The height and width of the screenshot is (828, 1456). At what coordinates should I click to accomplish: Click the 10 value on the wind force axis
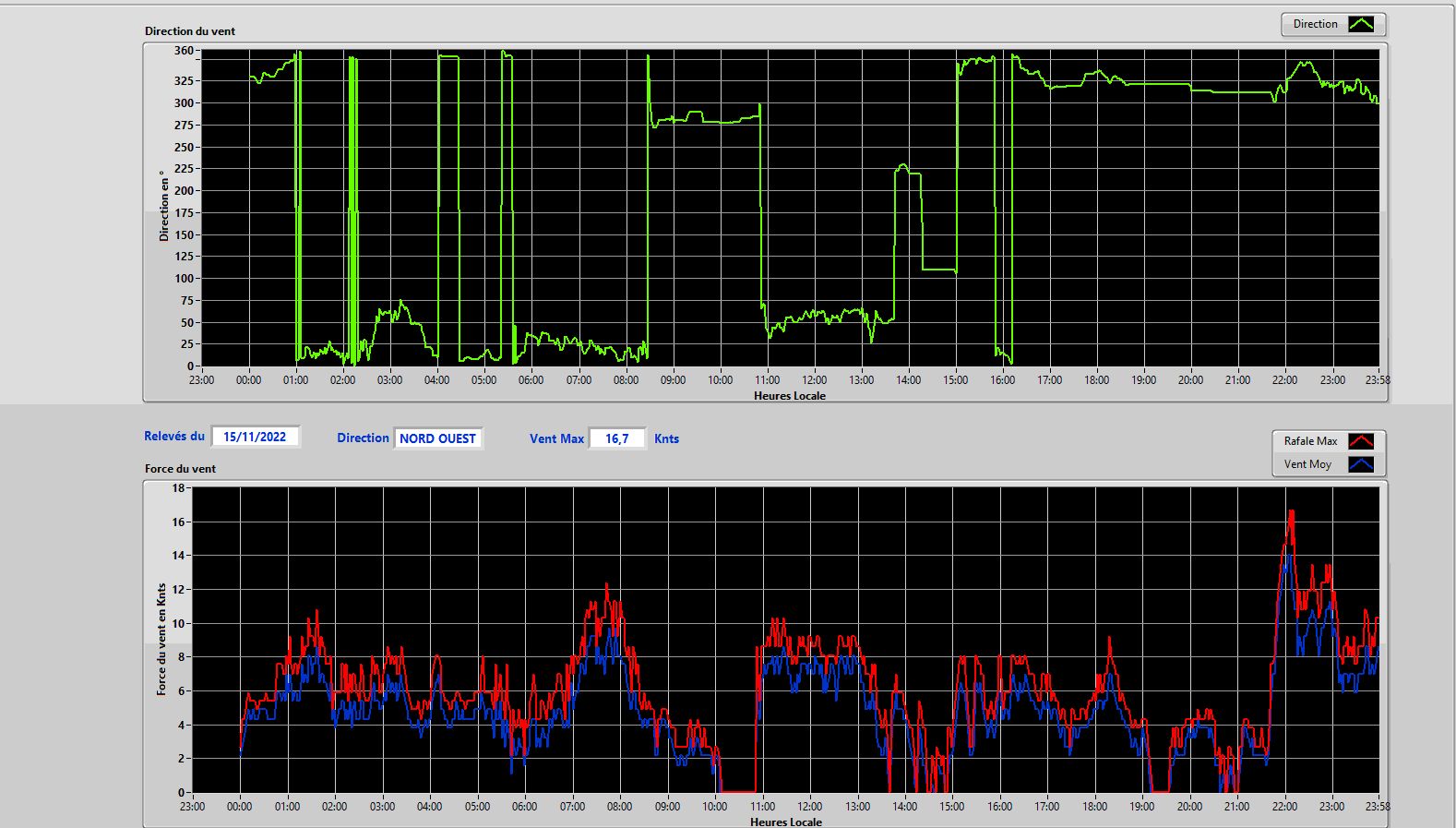click(x=178, y=623)
